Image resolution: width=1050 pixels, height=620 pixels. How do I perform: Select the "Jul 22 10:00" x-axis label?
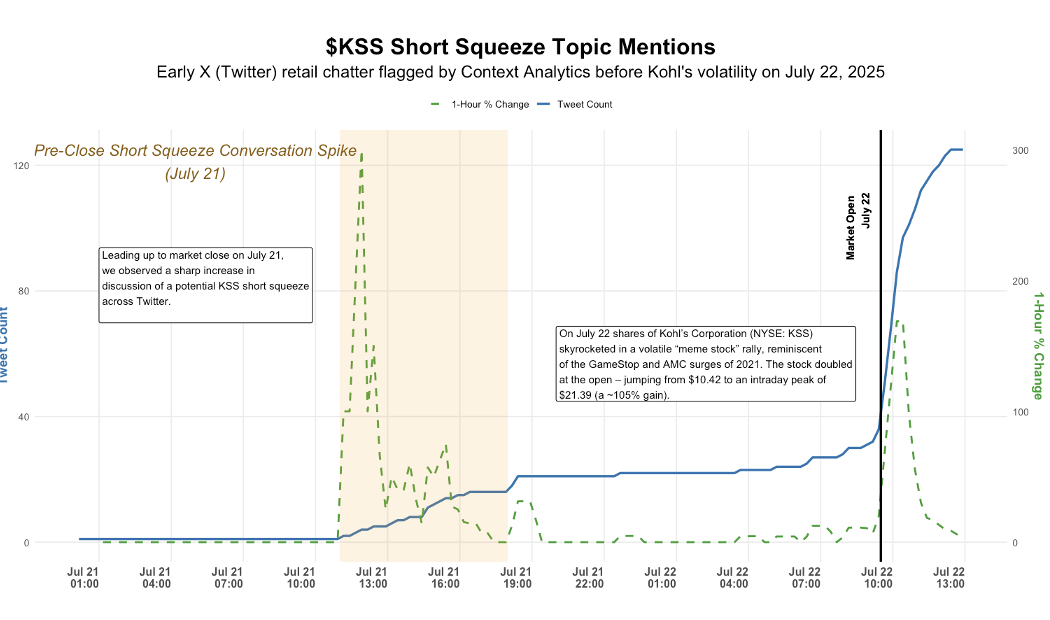(x=878, y=577)
